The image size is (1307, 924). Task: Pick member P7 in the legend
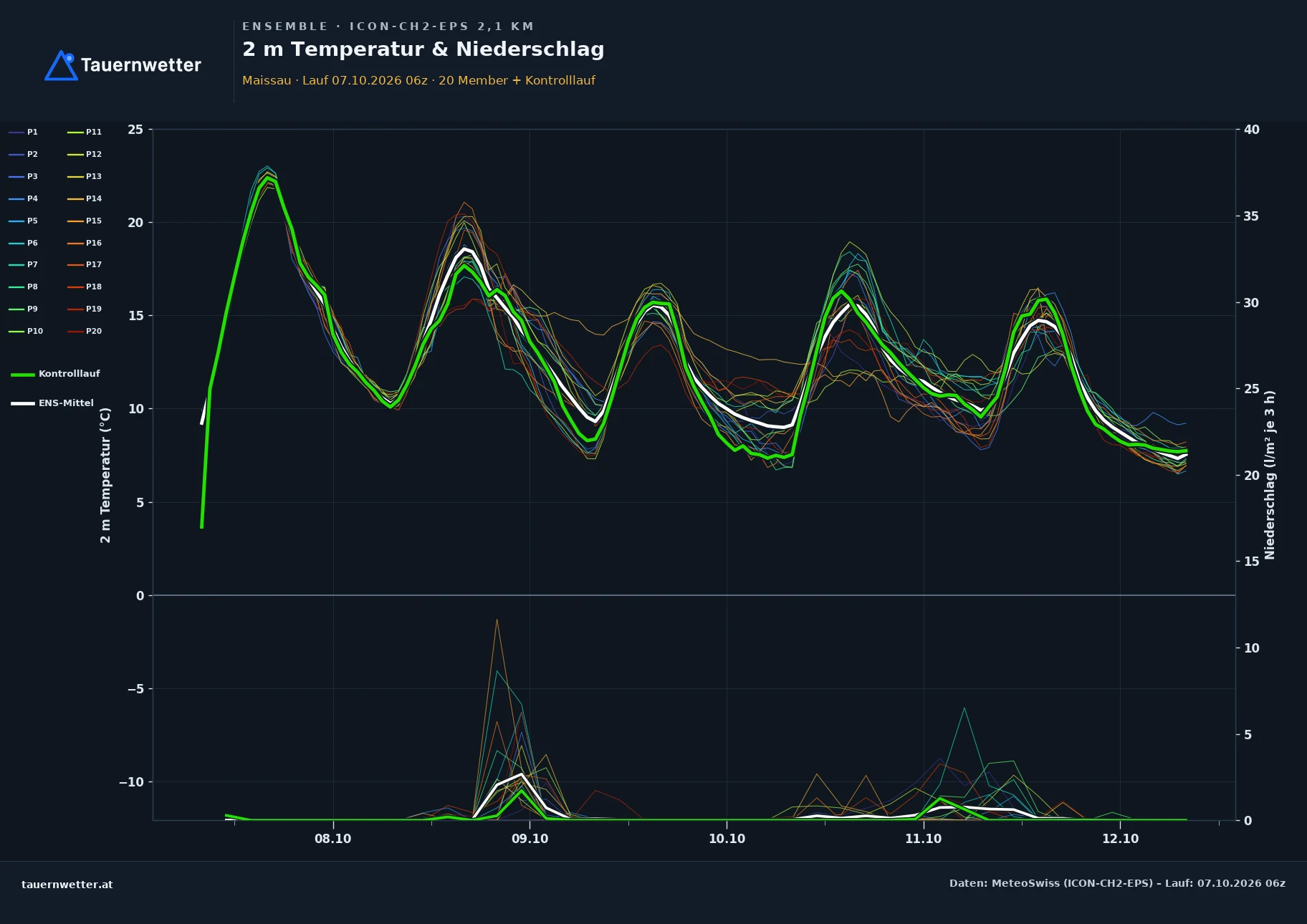tap(24, 264)
